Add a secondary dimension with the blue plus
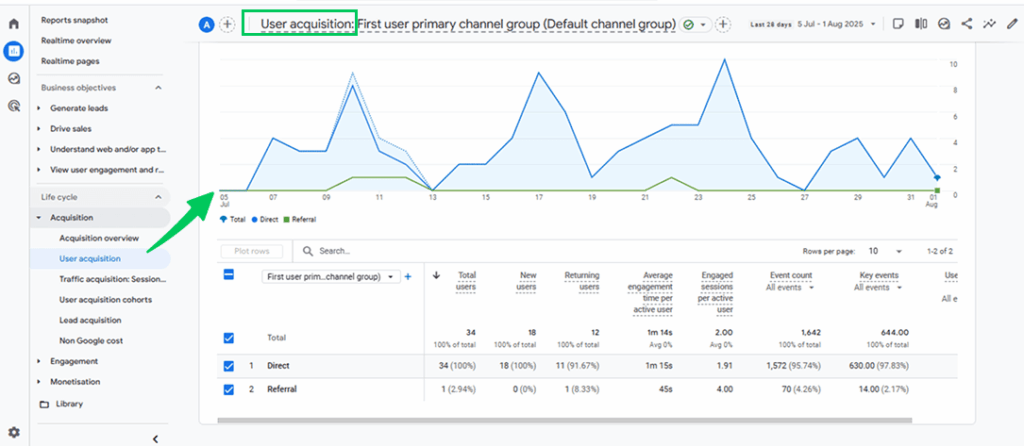 coord(408,277)
